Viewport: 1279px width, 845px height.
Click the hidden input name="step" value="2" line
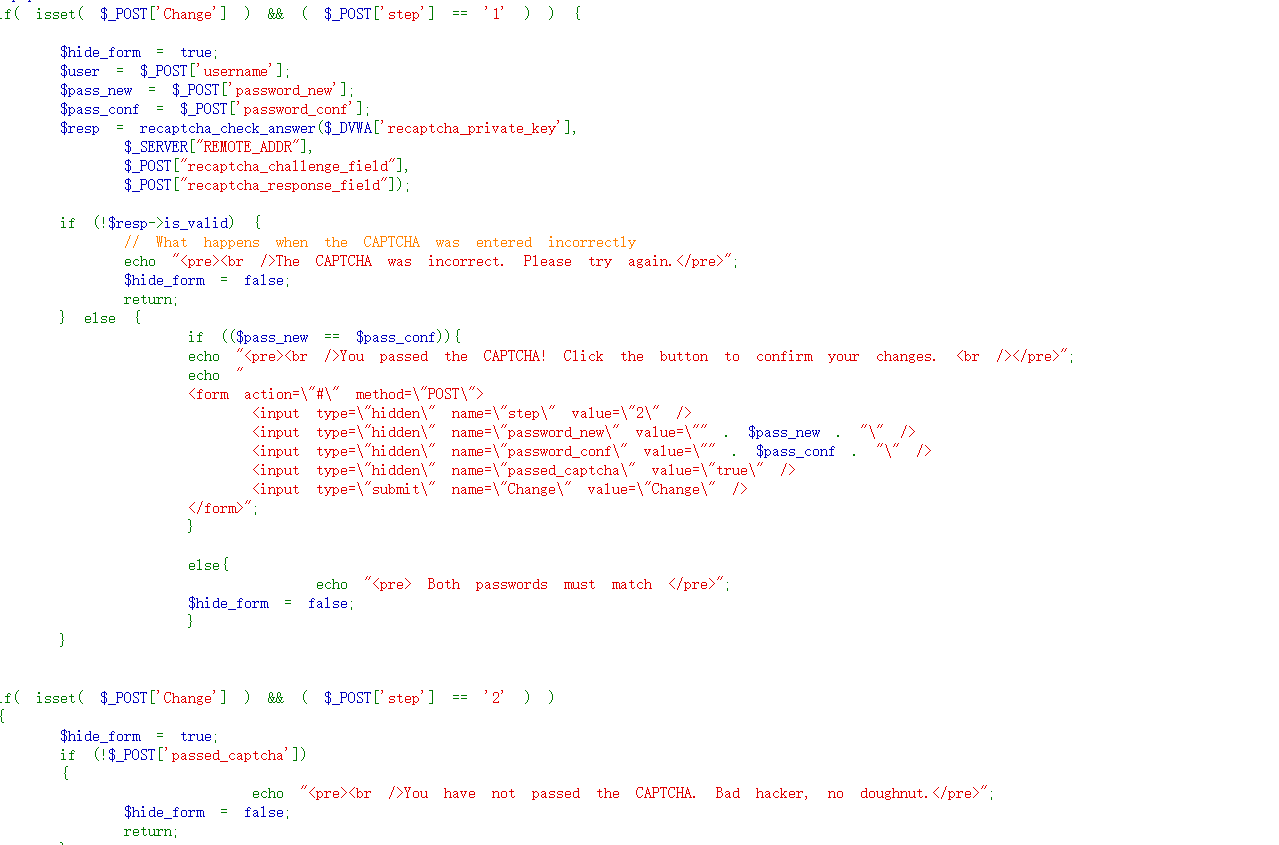[472, 413]
